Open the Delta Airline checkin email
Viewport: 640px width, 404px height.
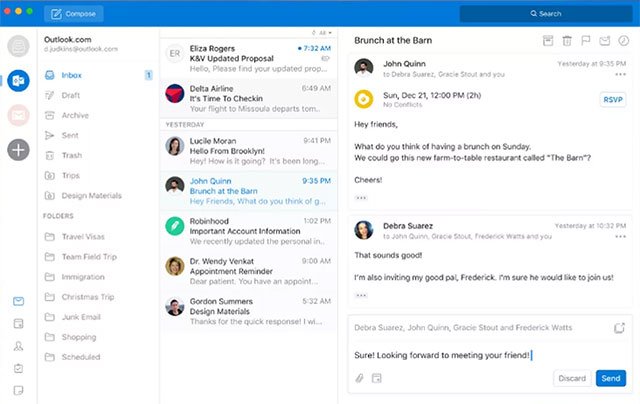pos(249,98)
